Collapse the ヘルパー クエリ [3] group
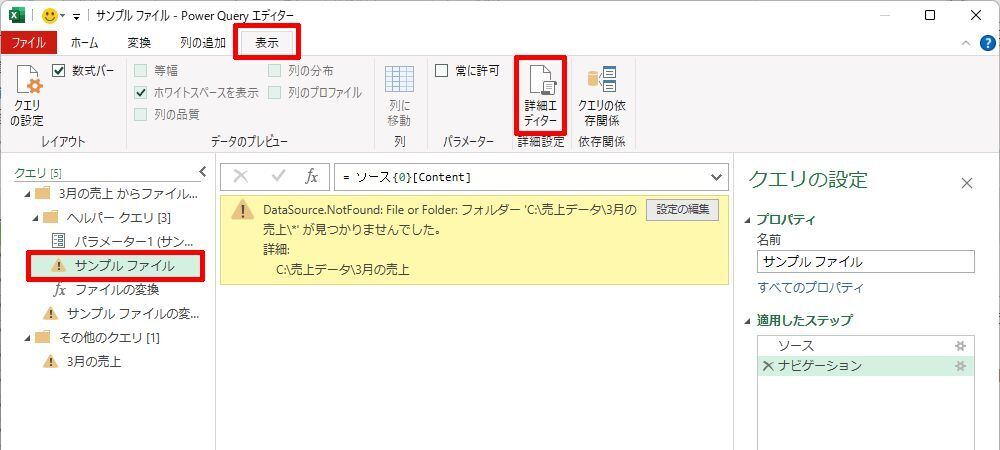 pos(35,218)
